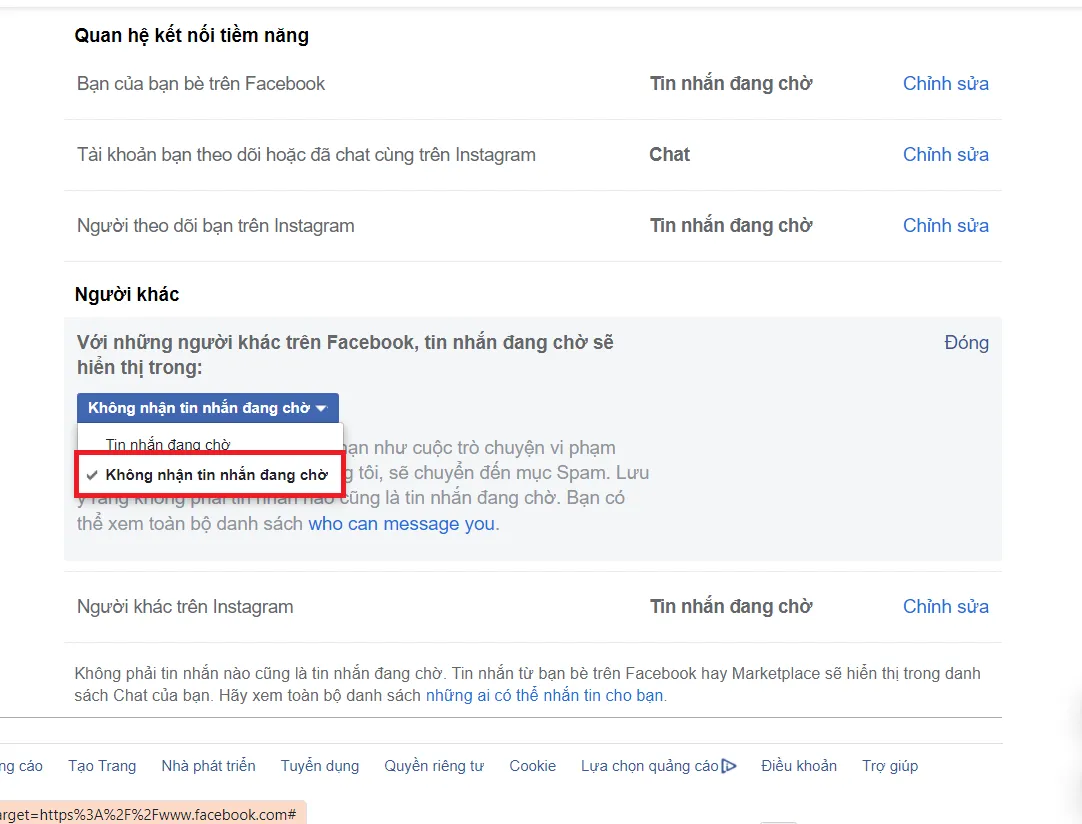Click Đóng to dismiss the settings panel
This screenshot has width=1082, height=824.
(x=966, y=342)
